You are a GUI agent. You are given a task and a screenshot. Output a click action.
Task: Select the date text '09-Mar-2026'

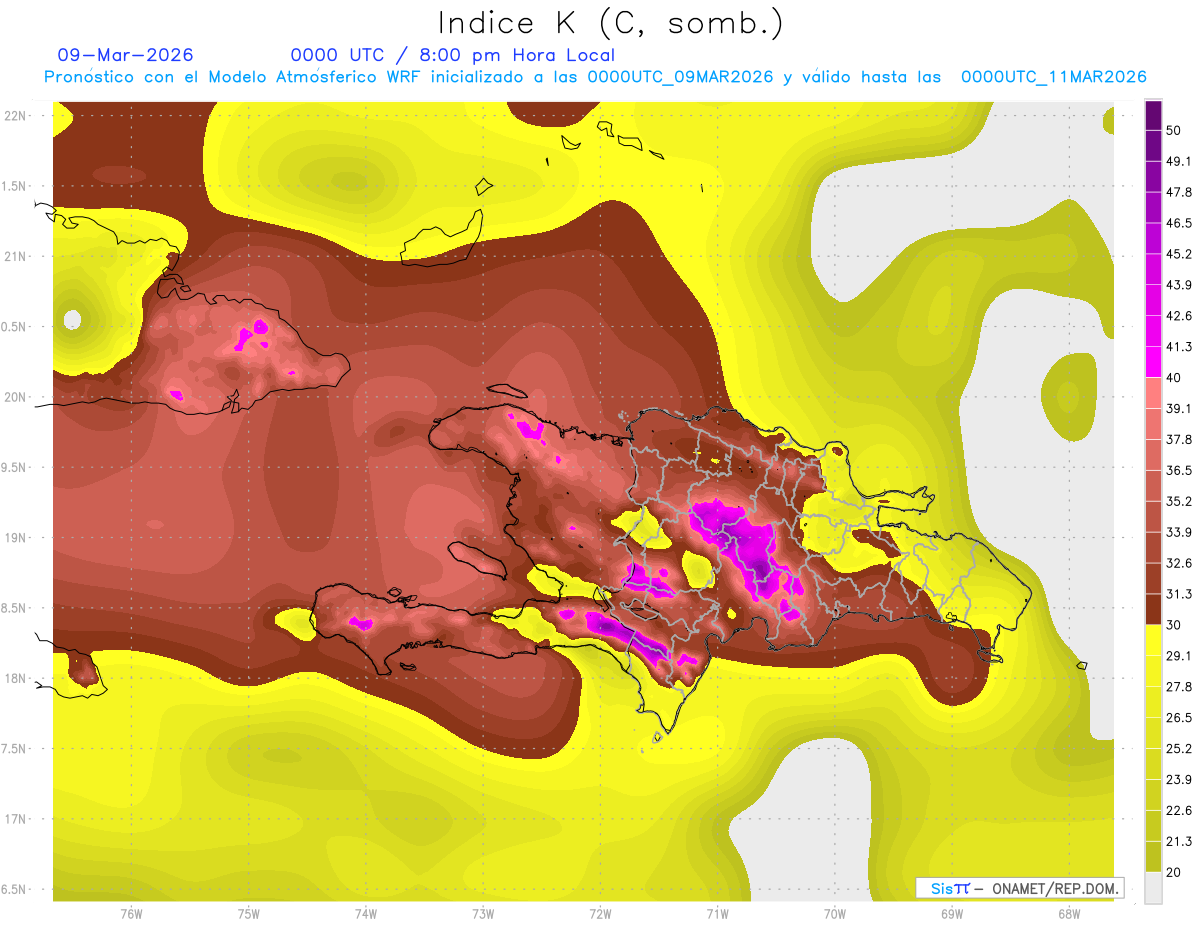pyautogui.click(x=126, y=55)
